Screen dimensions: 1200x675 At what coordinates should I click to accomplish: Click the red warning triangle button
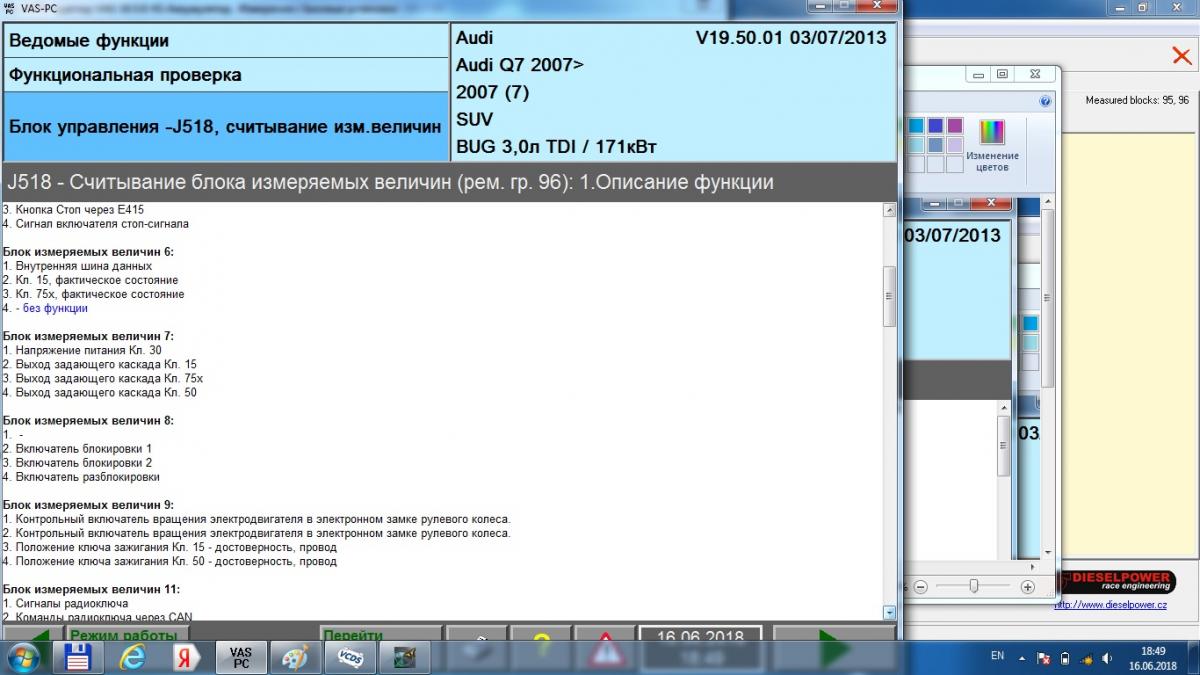coord(604,648)
